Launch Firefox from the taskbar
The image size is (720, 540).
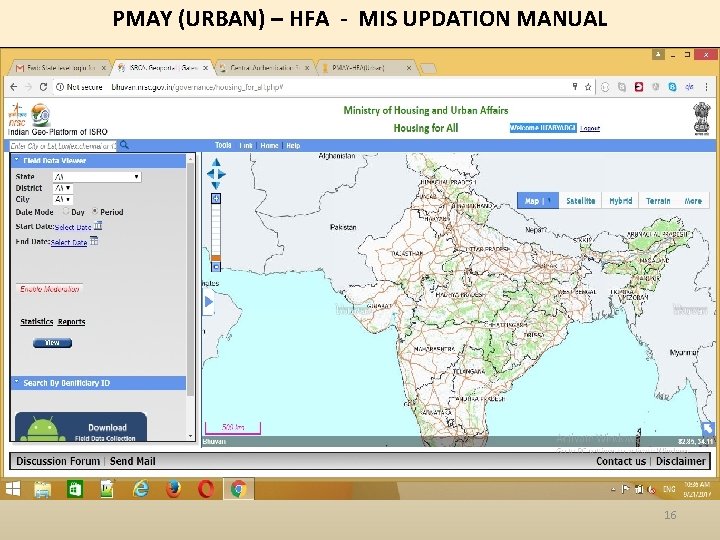click(173, 489)
